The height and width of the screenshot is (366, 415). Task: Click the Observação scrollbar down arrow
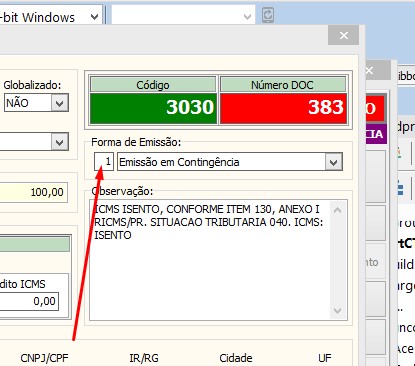click(337, 311)
